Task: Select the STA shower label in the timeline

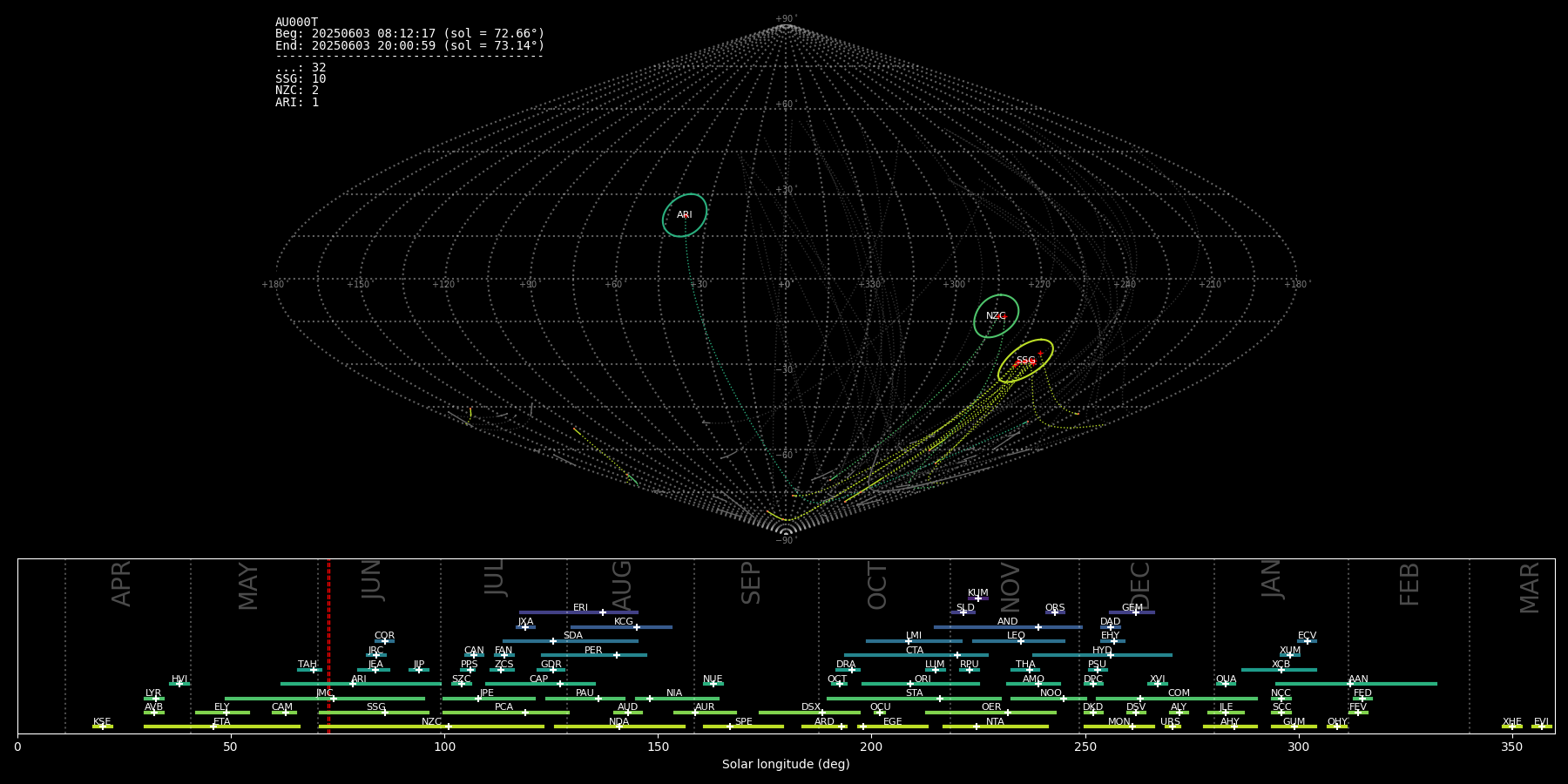Action: [915, 693]
